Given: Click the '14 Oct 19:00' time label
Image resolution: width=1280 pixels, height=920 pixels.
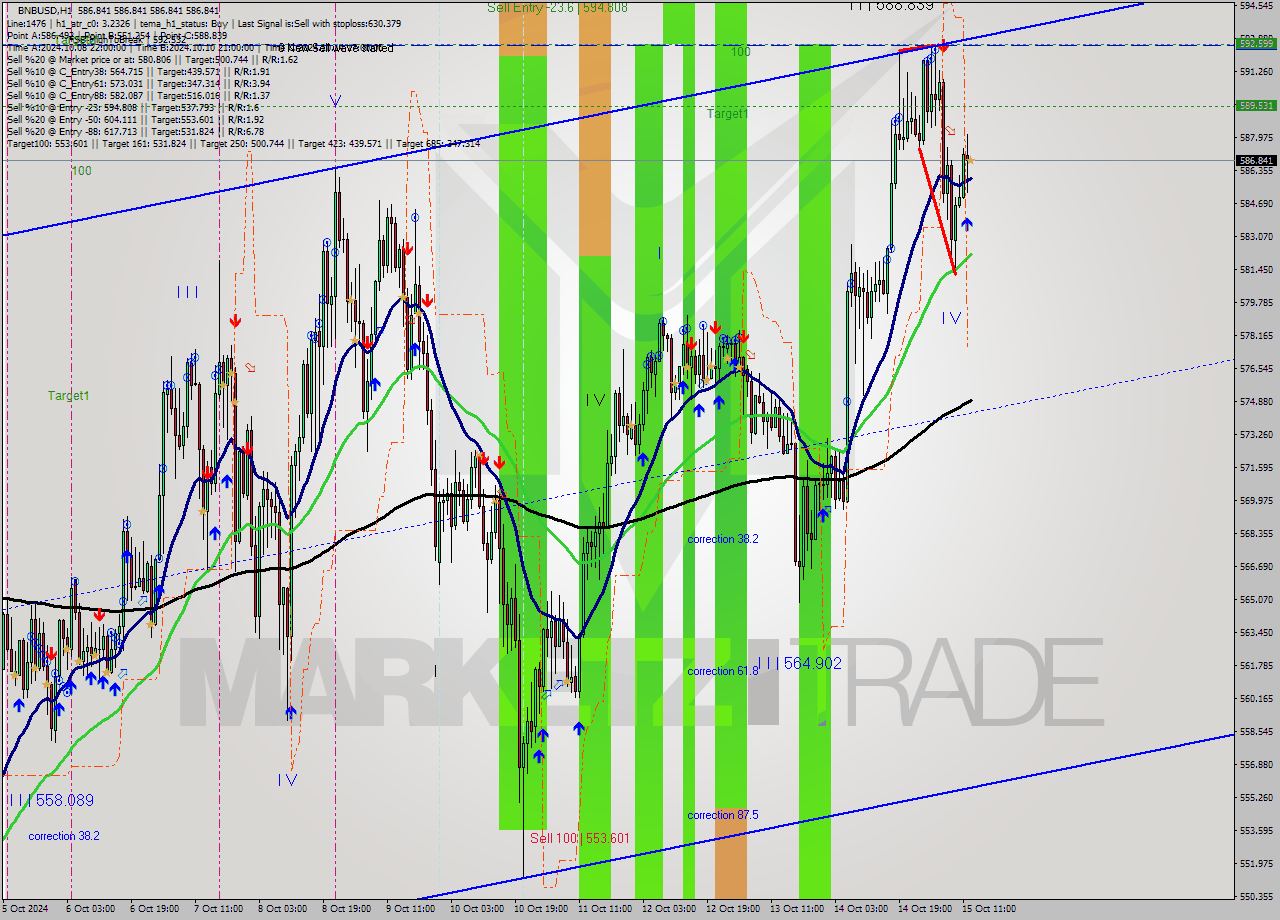Looking at the screenshot, I should pyautogui.click(x=925, y=909).
